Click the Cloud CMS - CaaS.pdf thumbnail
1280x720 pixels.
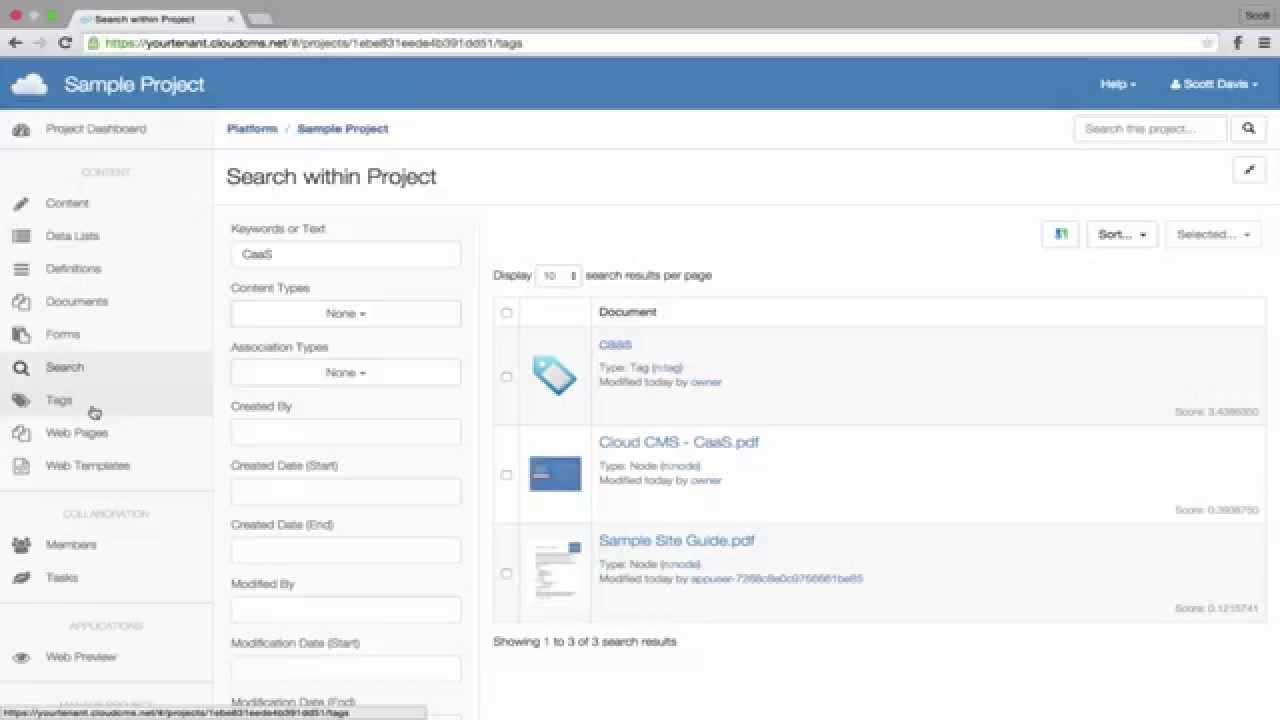(555, 474)
